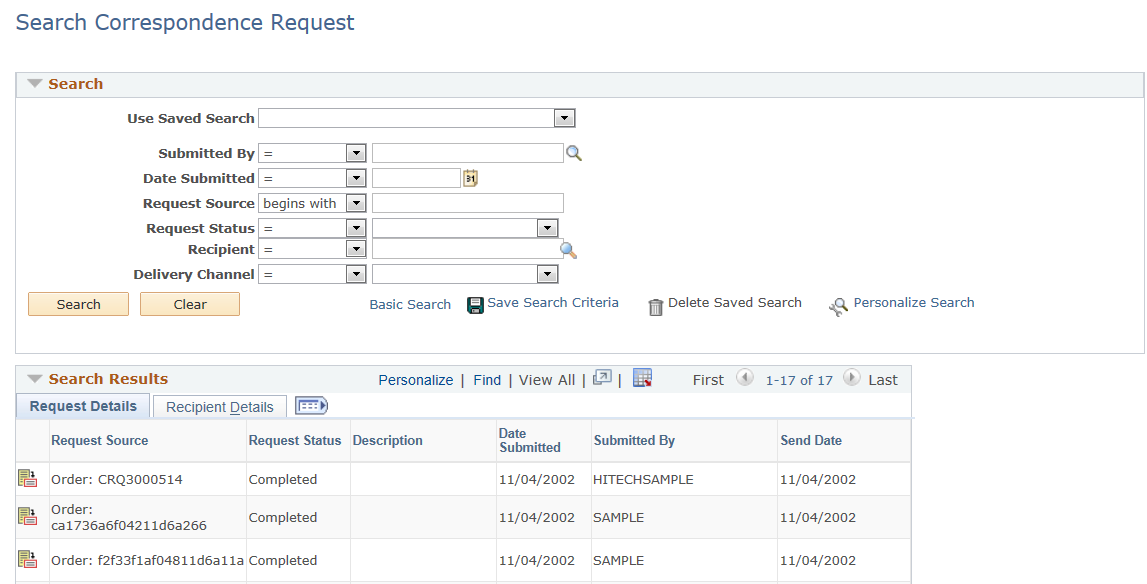The height and width of the screenshot is (584, 1147).
Task: Go to previous results page arrow
Action: point(745,378)
